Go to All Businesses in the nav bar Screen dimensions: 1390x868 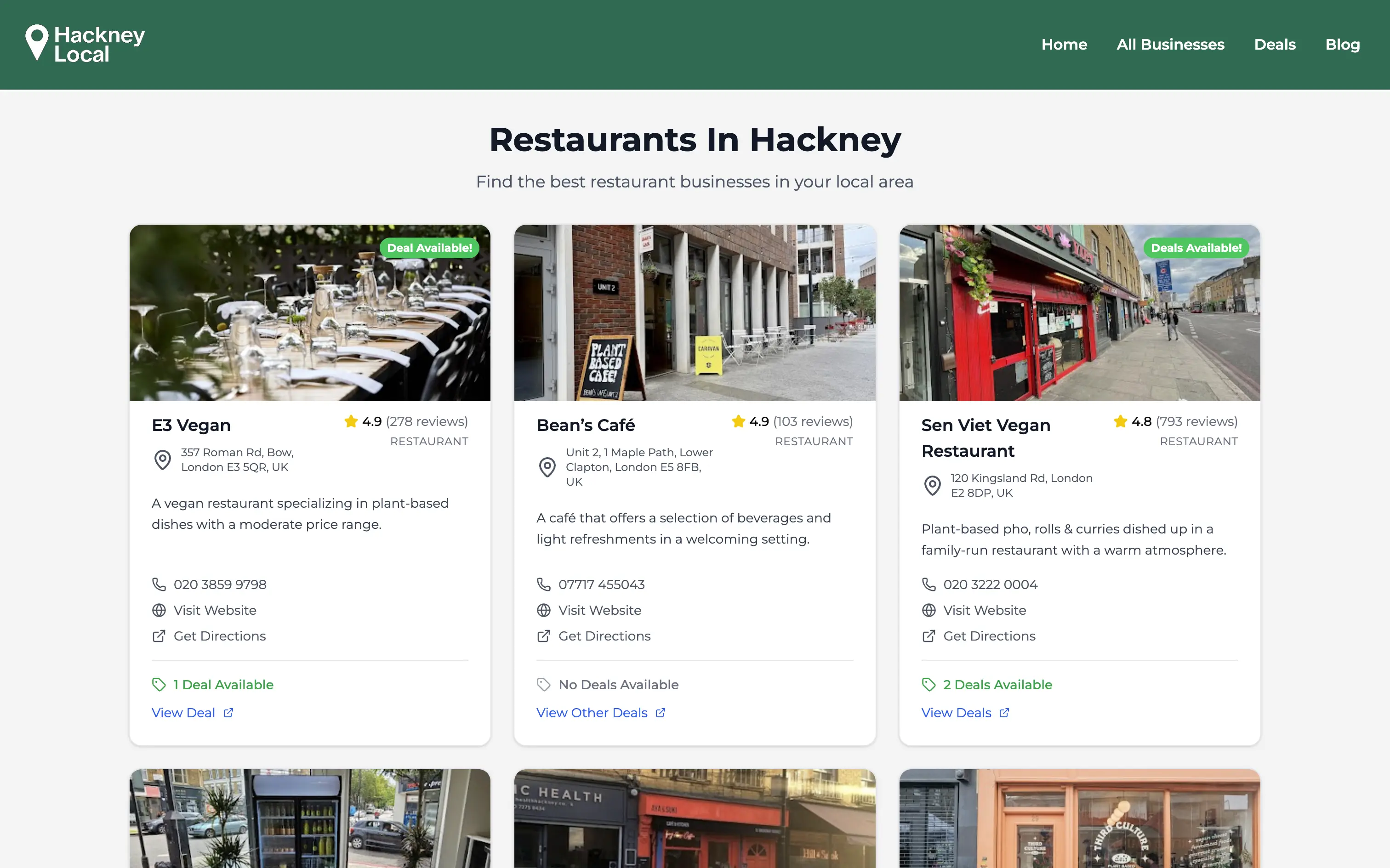1170,45
